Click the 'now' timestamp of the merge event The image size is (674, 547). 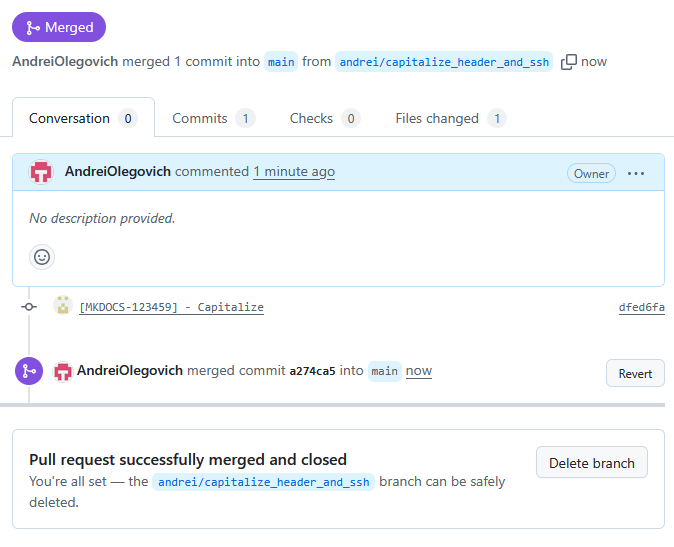(x=419, y=371)
